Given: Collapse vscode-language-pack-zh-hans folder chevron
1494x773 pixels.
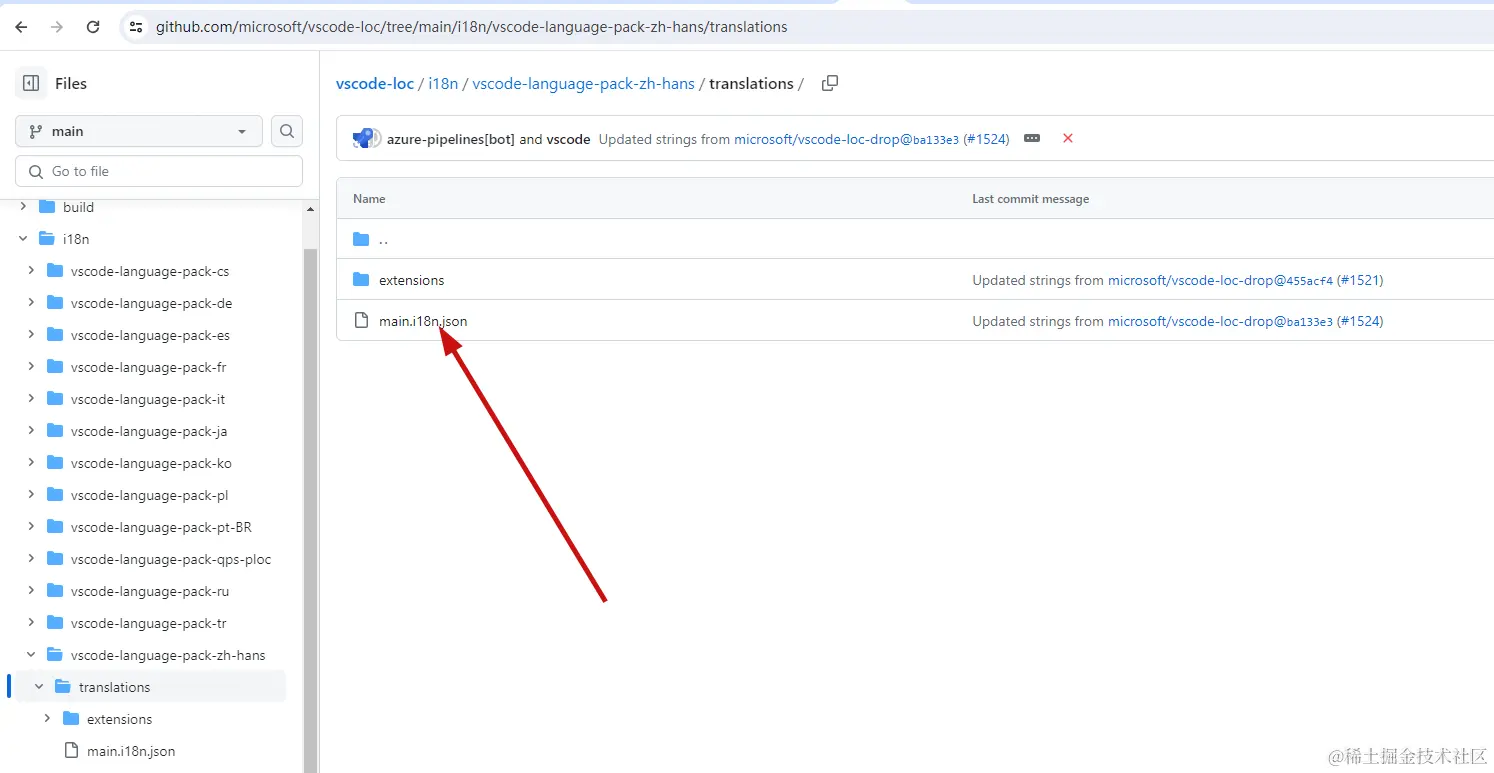Looking at the screenshot, I should tap(31, 655).
